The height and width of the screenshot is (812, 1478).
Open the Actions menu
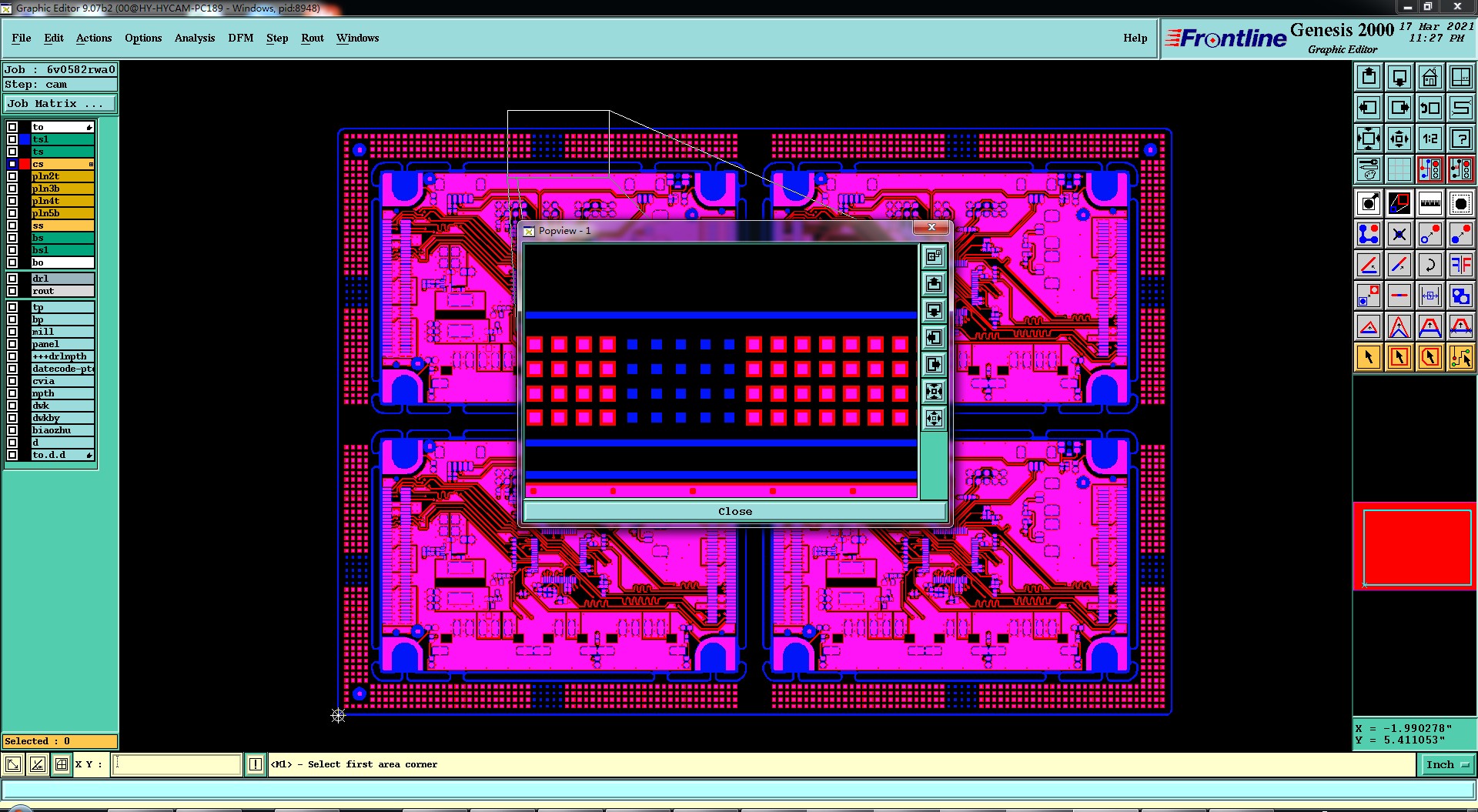[94, 38]
